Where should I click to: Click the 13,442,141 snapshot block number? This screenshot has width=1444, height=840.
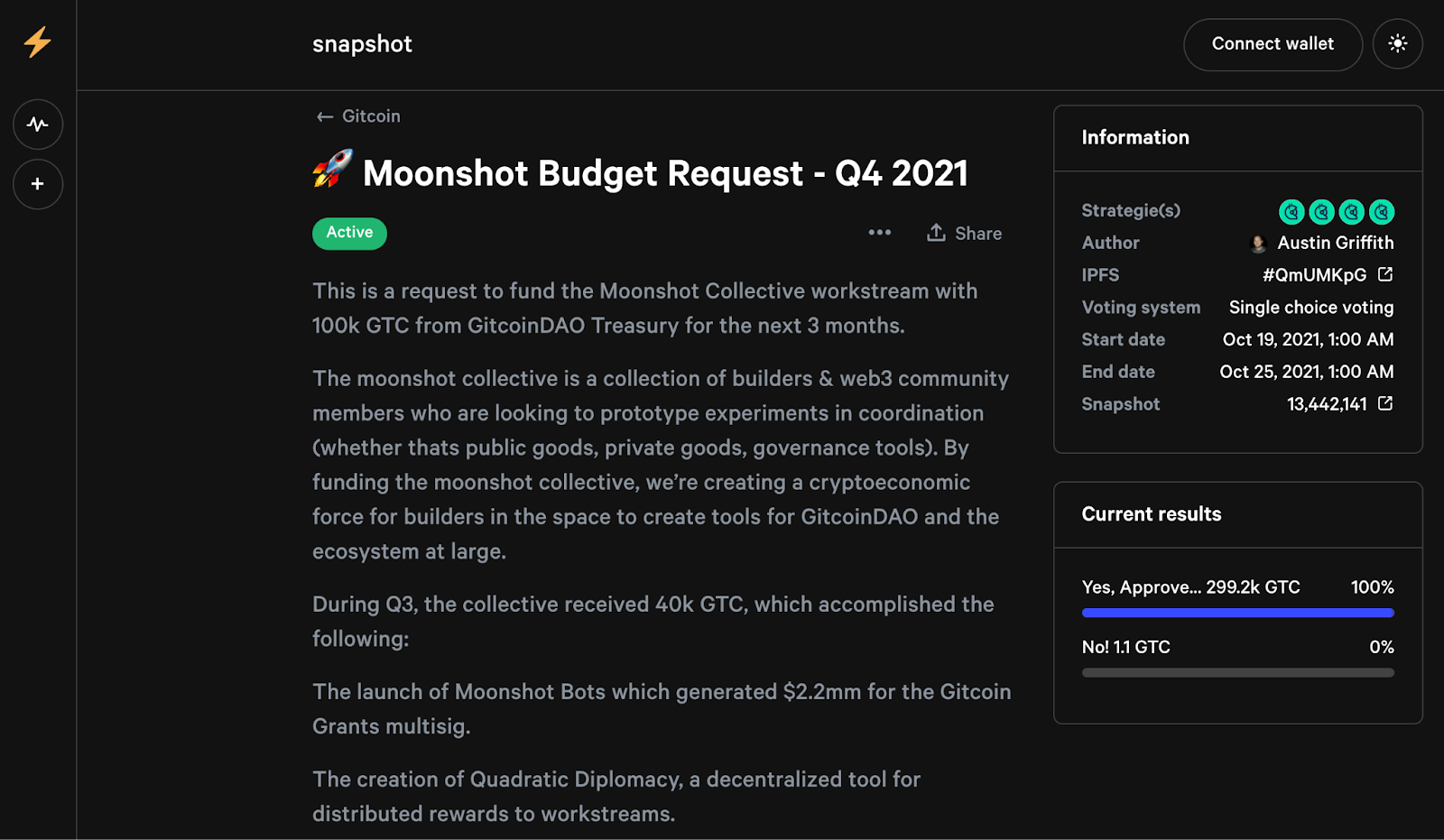tap(1327, 404)
